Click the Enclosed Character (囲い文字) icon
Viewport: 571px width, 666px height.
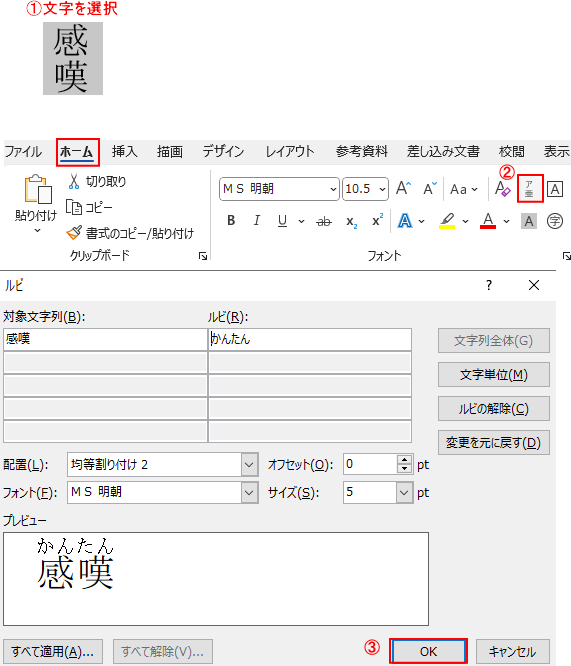coord(555,221)
